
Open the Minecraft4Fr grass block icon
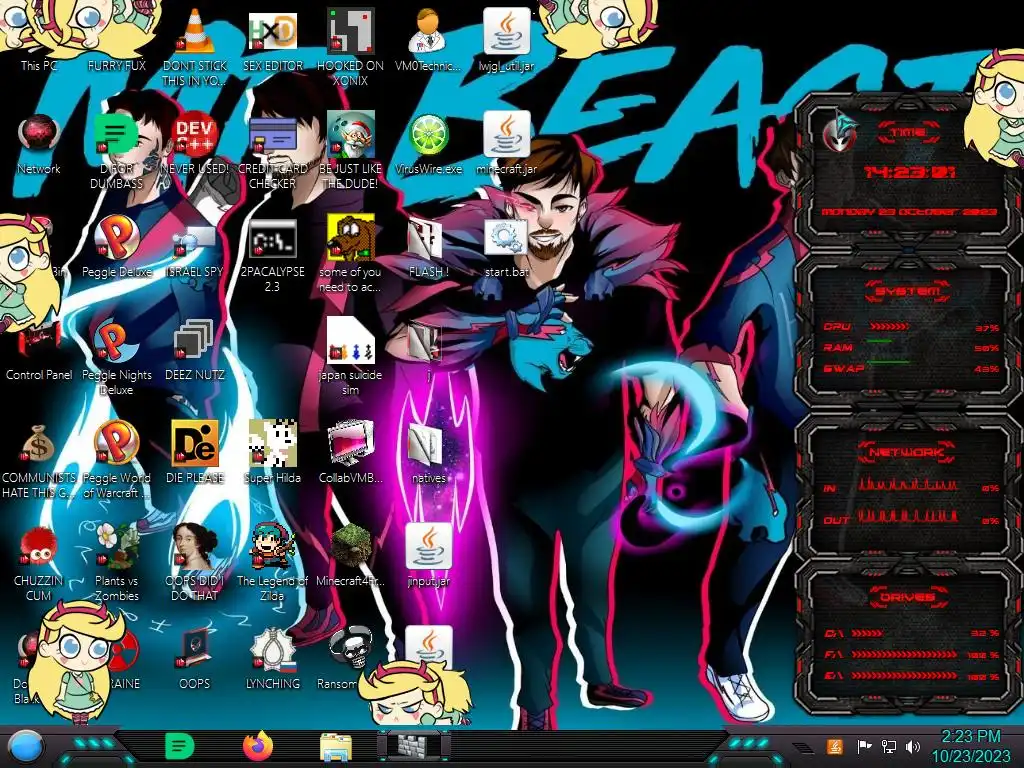[x=350, y=555]
